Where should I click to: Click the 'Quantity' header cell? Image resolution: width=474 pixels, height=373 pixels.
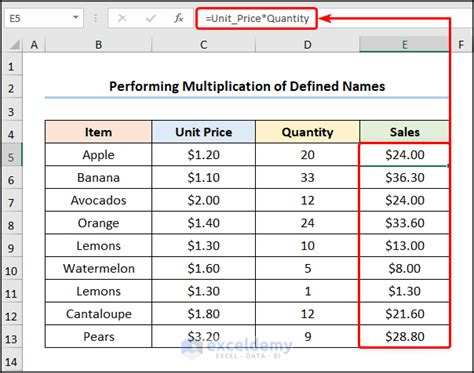[308, 132]
